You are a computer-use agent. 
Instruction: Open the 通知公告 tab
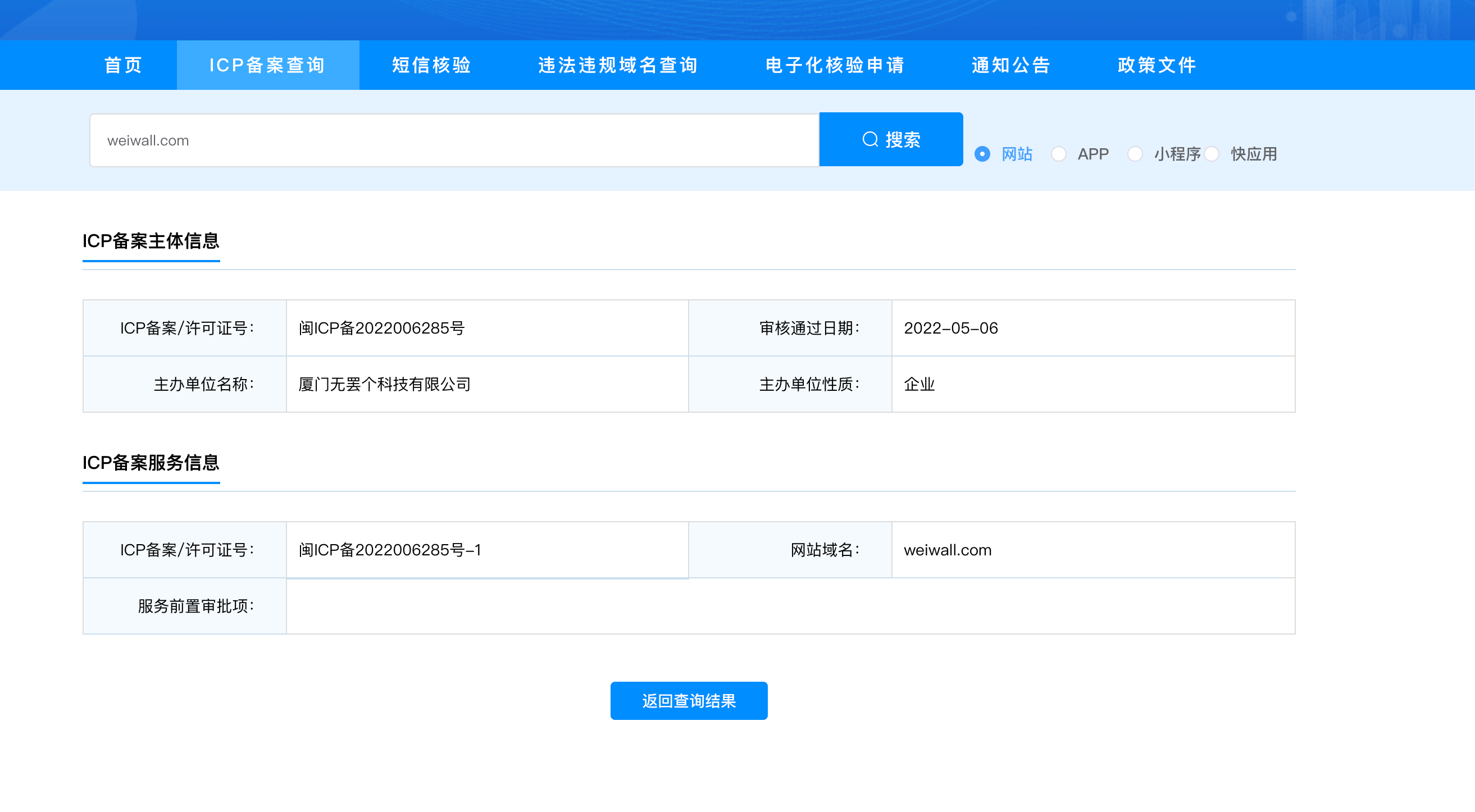1011,65
